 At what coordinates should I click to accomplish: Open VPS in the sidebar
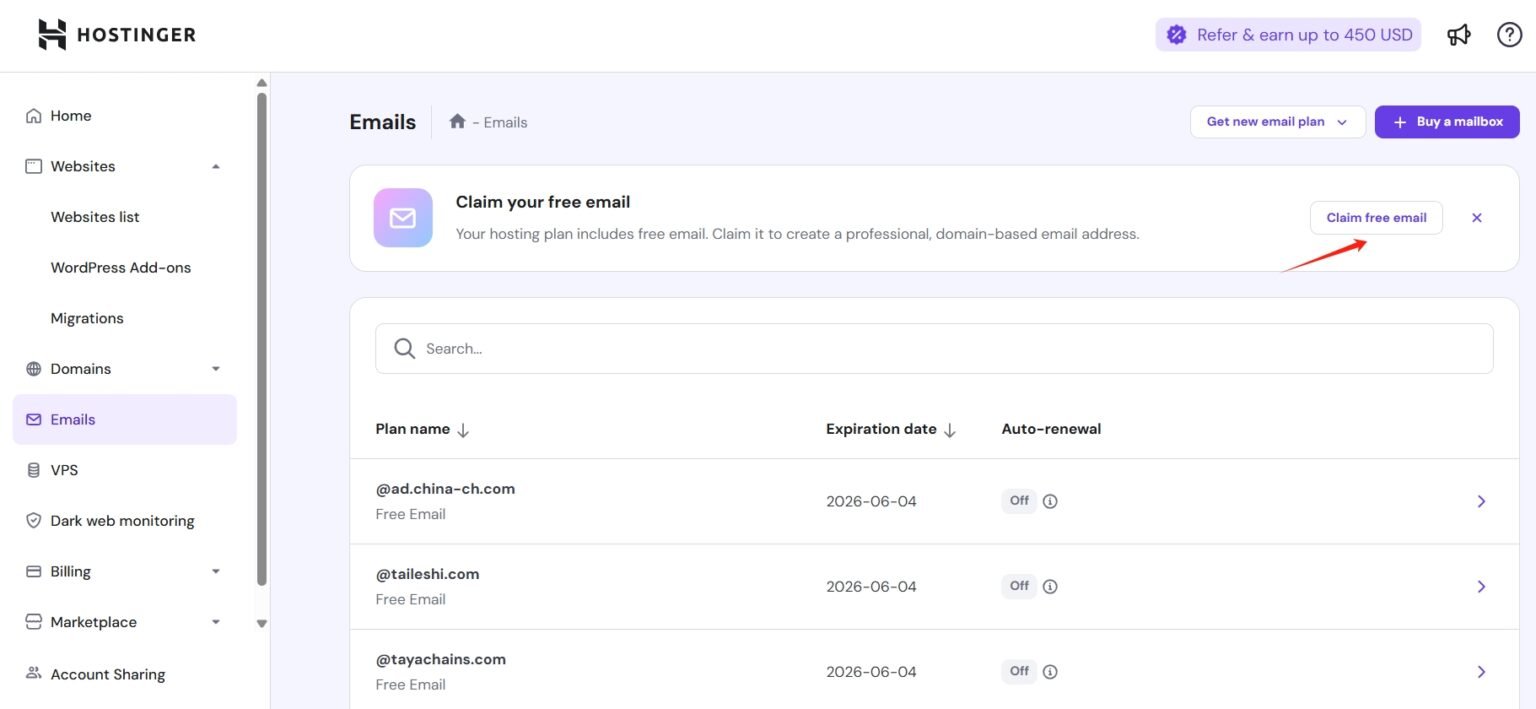click(x=64, y=470)
